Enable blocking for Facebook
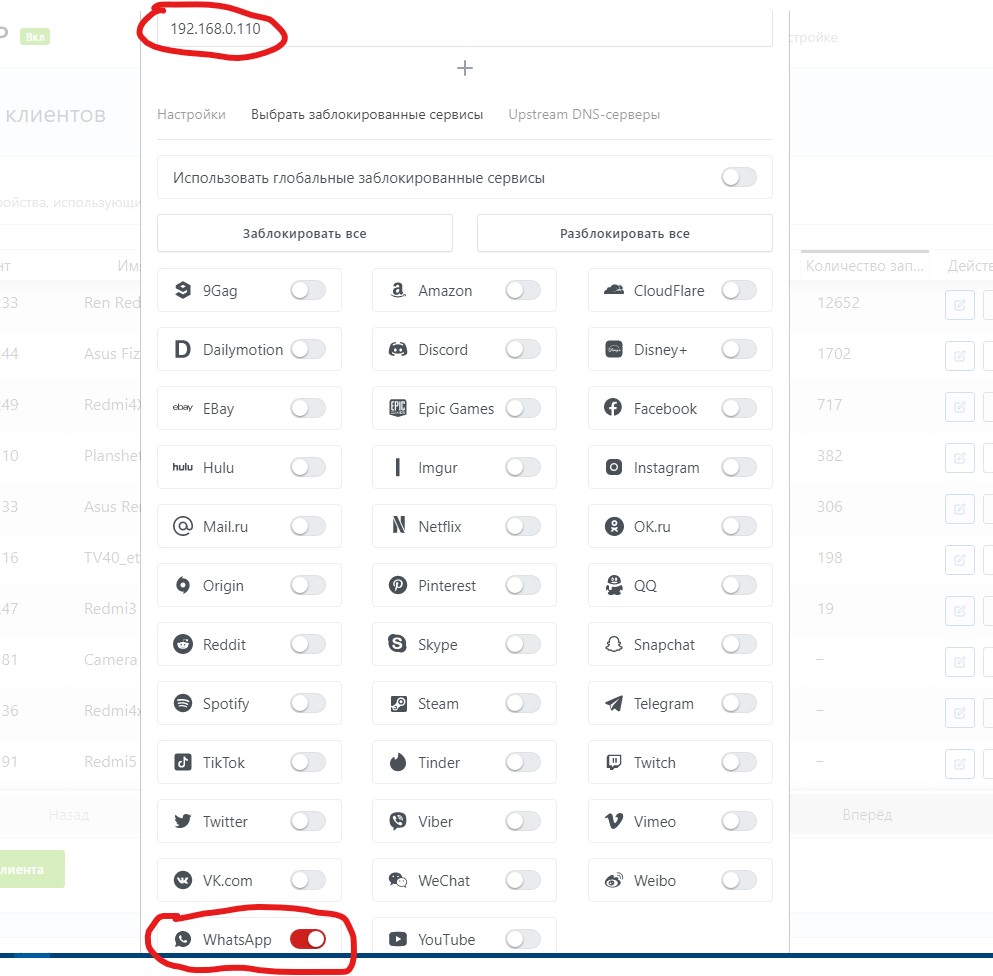Viewport: 993px width, 976px height. 739,408
